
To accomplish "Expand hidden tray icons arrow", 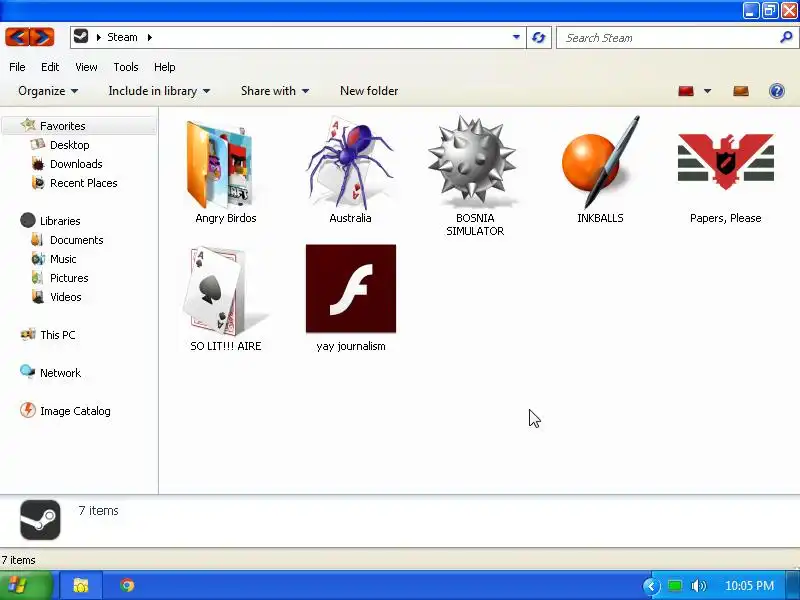I will click(x=652, y=586).
